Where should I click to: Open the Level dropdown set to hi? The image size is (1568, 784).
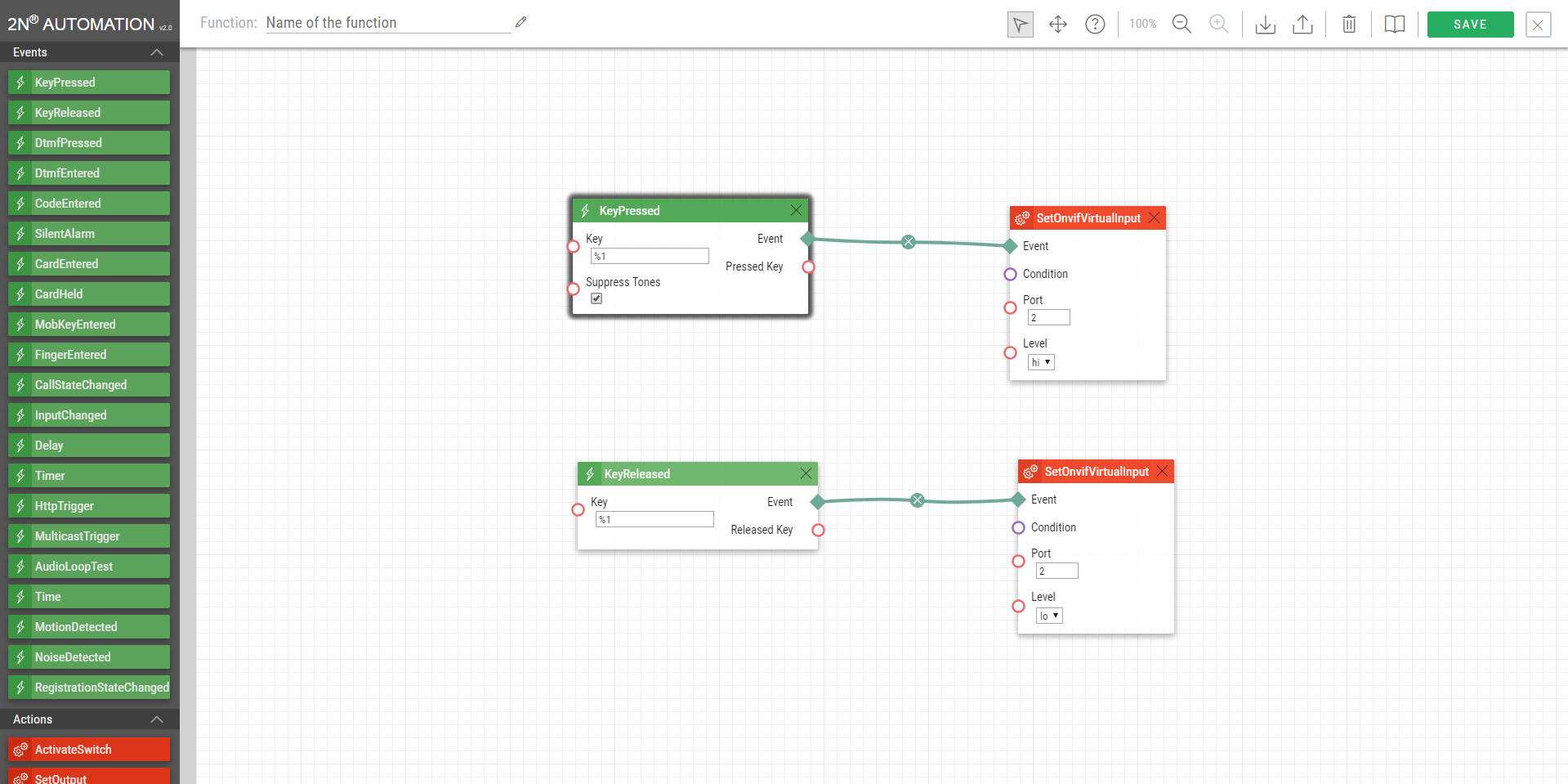pyautogui.click(x=1040, y=362)
